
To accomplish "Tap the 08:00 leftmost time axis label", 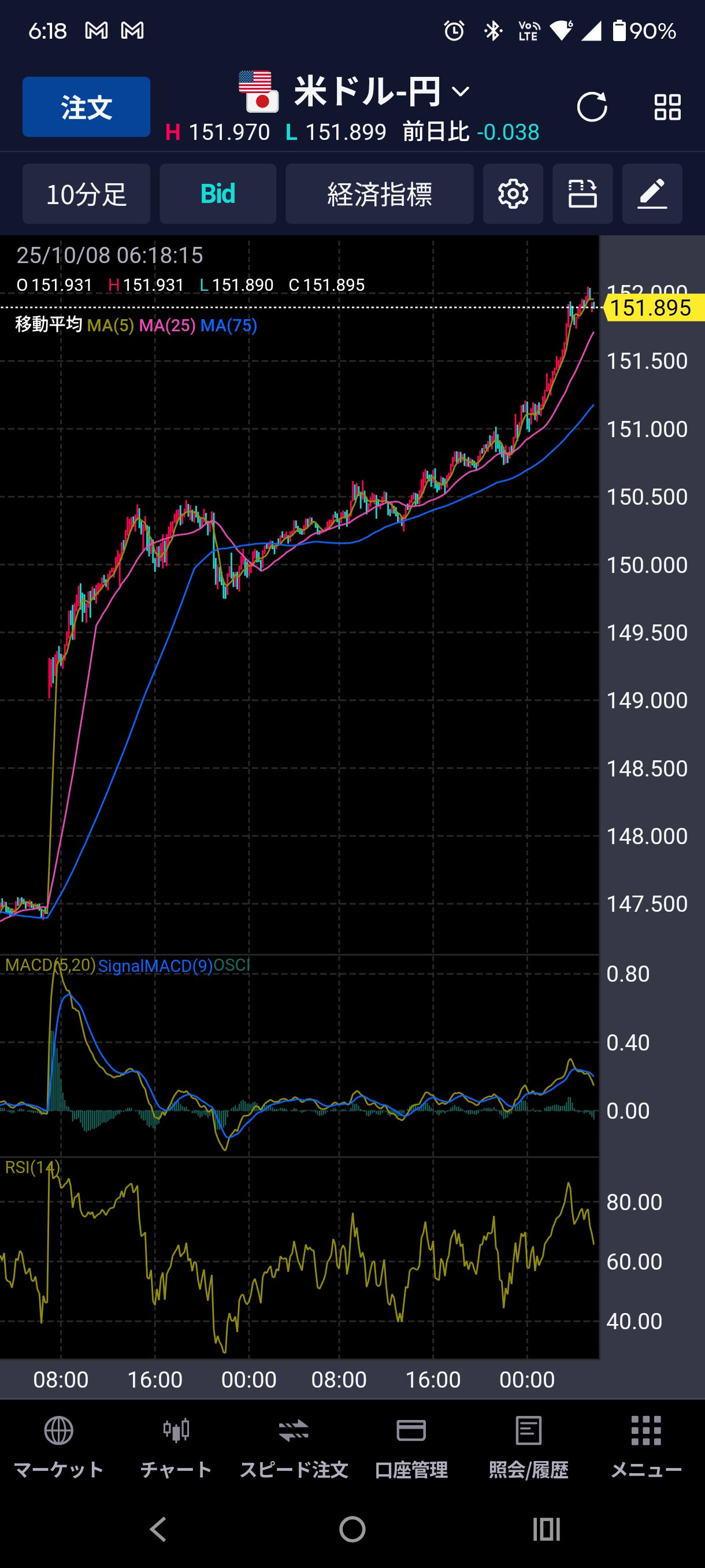I will click(x=61, y=1380).
